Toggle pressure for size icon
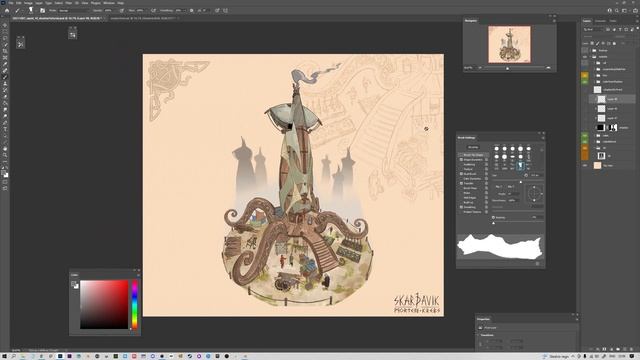Screen dimensions: 640x360 coord(217,11)
